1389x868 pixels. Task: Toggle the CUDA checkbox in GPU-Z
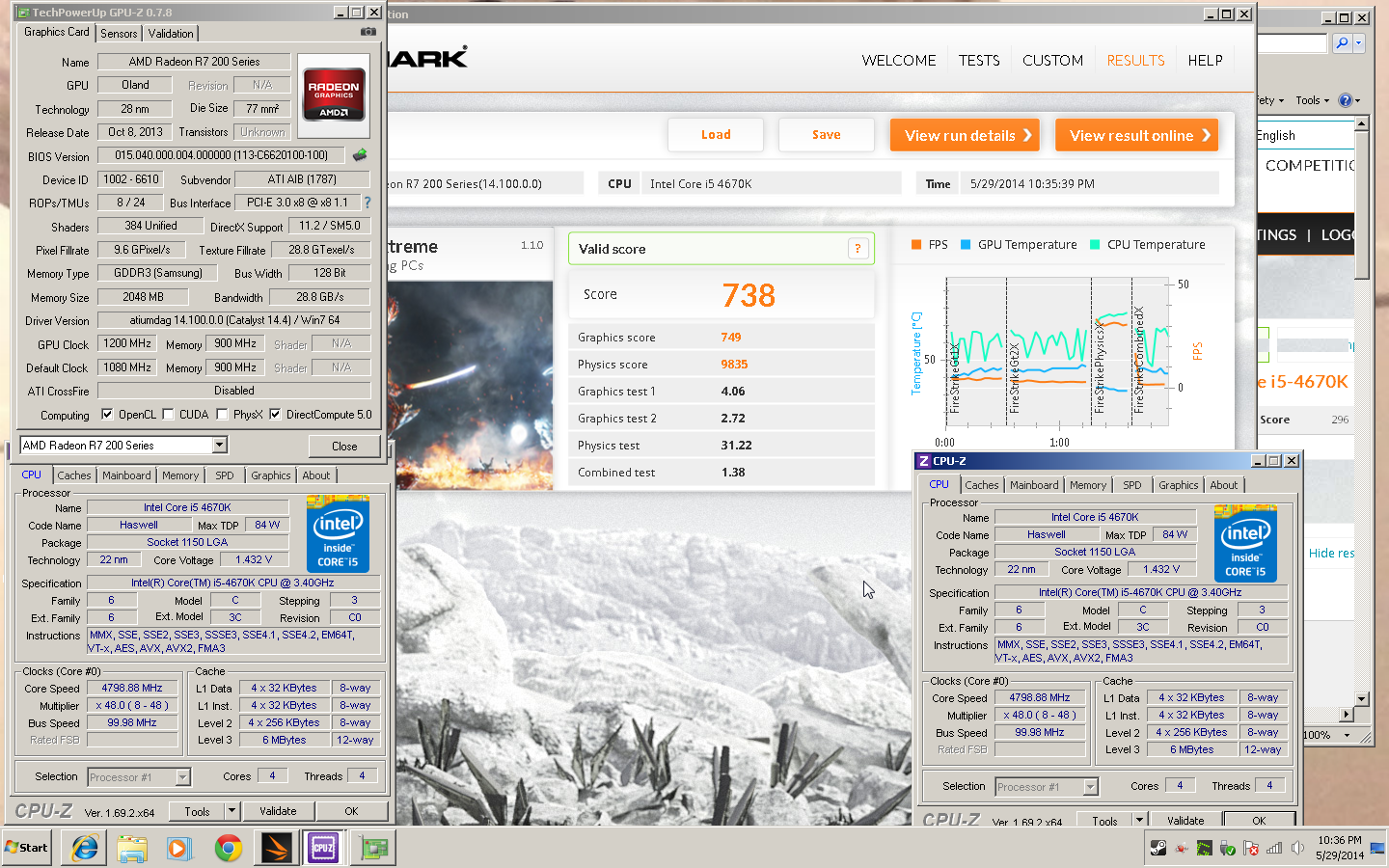pos(168,415)
